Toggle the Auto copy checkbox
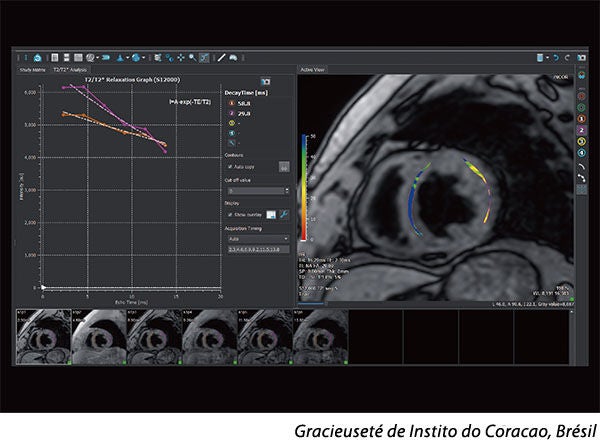The width and height of the screenshot is (600, 443). [x=230, y=167]
